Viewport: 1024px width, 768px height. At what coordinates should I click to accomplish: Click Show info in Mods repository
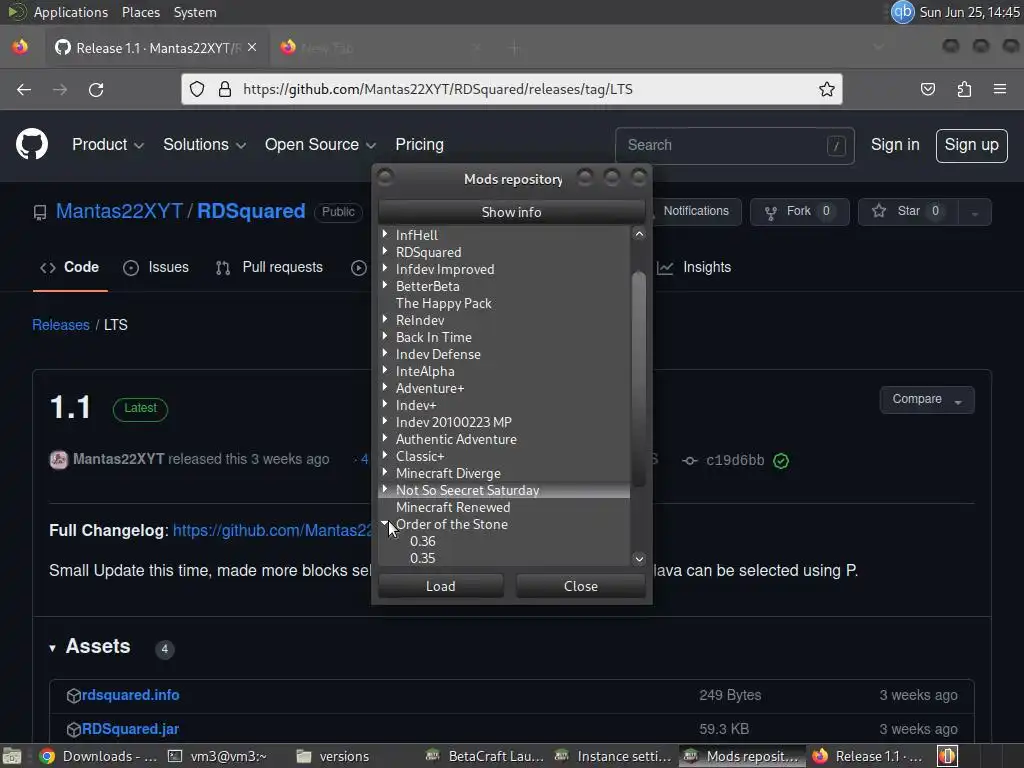click(x=511, y=212)
